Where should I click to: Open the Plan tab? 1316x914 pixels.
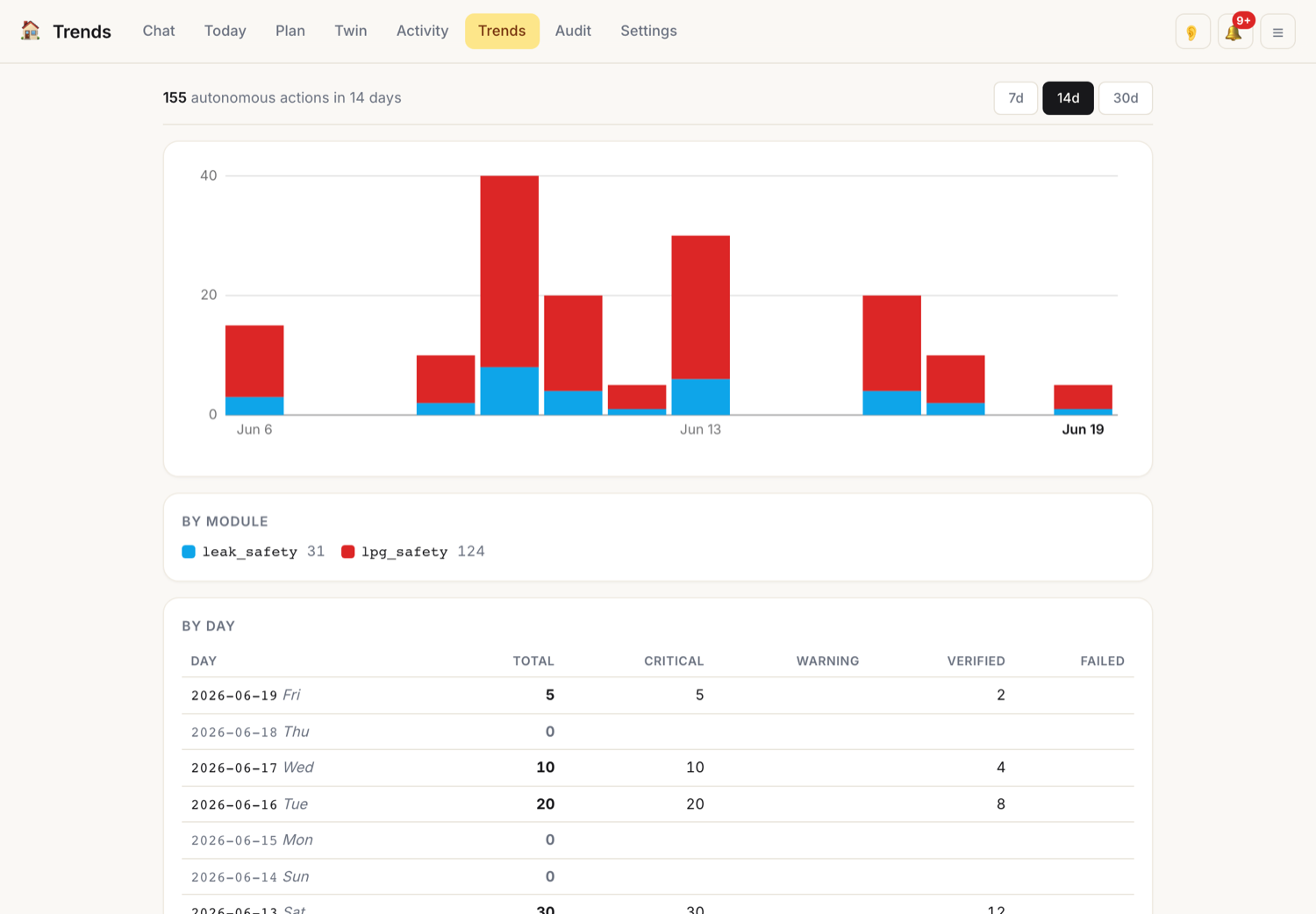[290, 31]
